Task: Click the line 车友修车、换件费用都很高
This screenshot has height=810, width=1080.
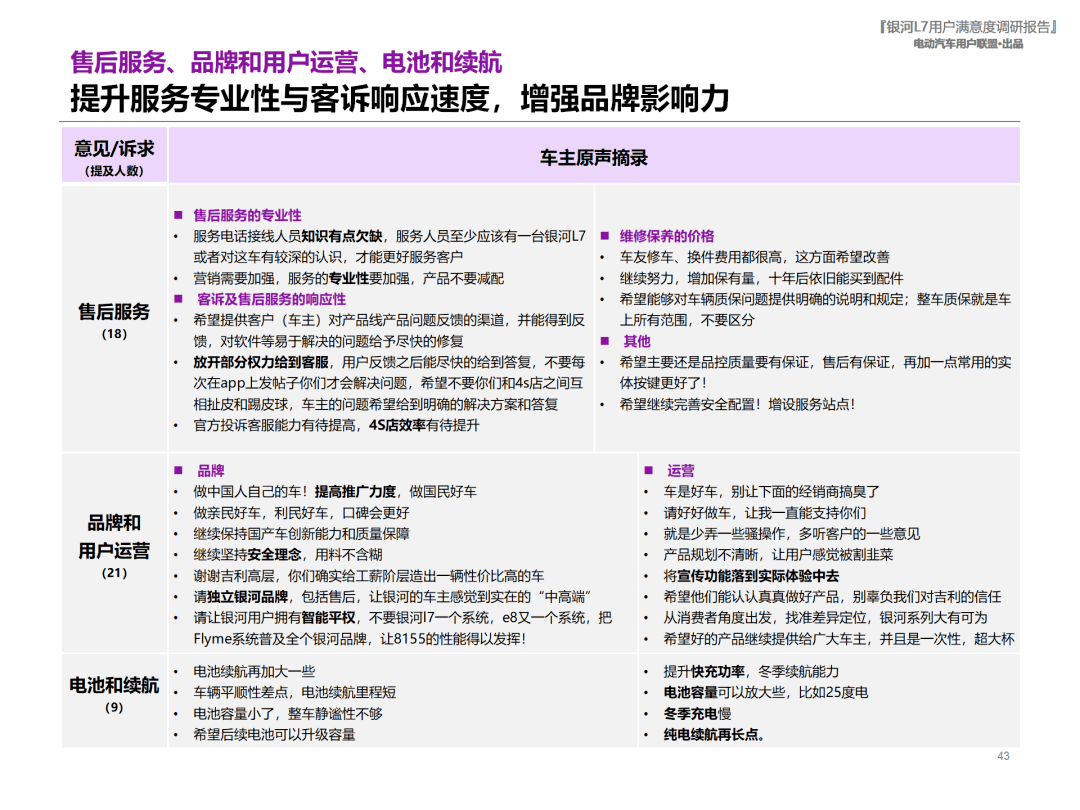Action: click(x=754, y=258)
